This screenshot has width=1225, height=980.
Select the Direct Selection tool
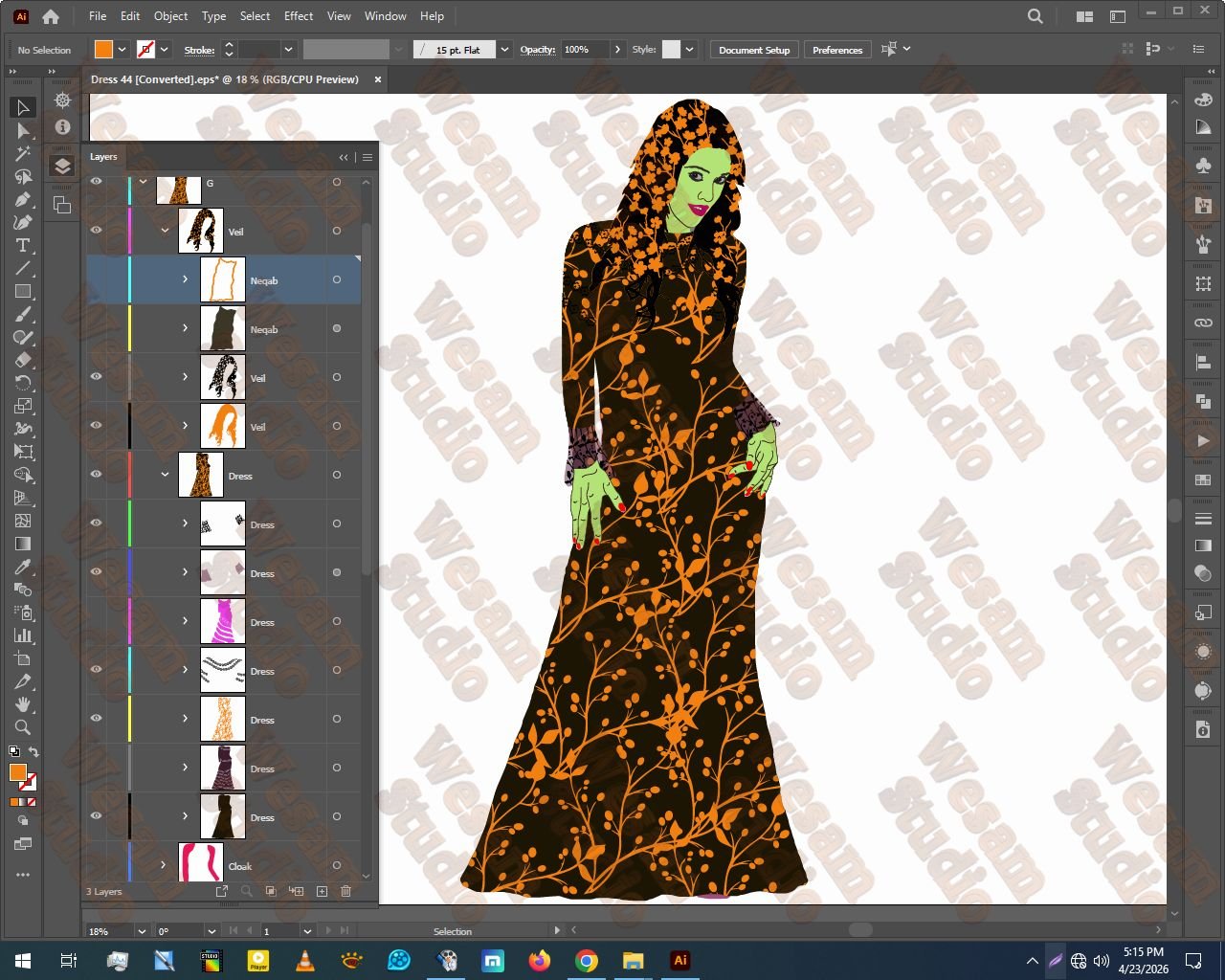(x=23, y=130)
